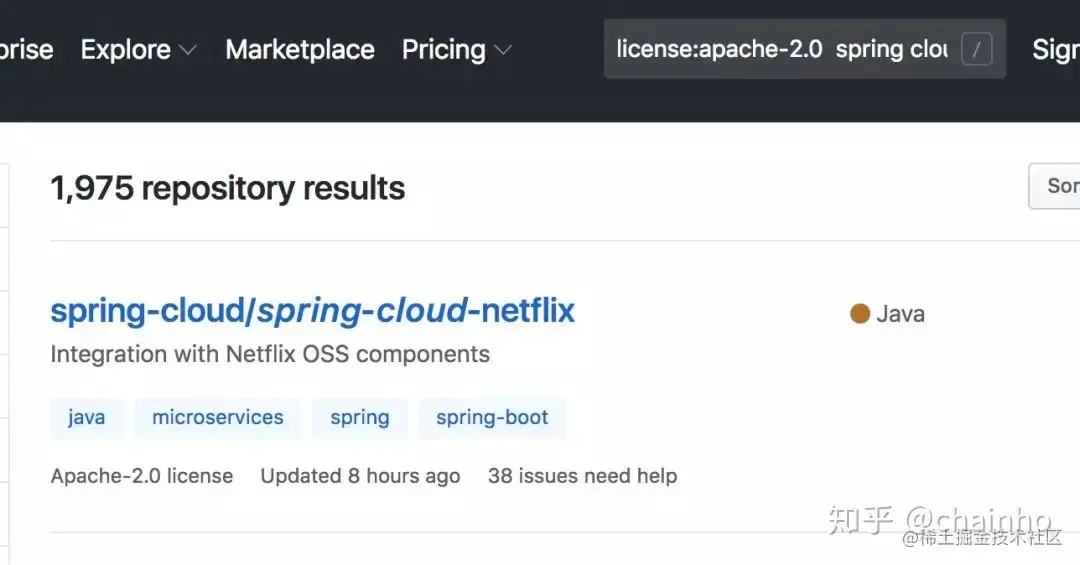Image resolution: width=1080 pixels, height=565 pixels.
Task: Open the Sort options dropdown
Action: coord(1058,186)
